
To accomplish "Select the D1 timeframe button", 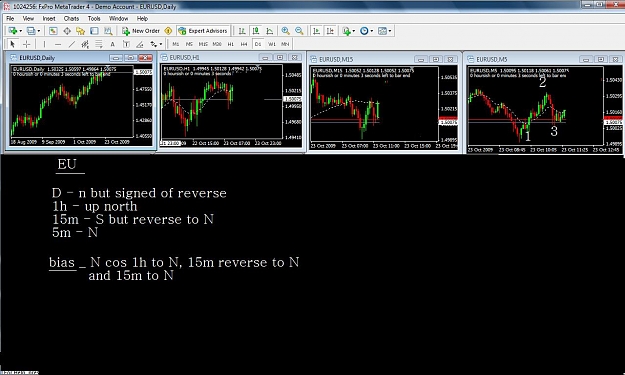I will (258, 44).
